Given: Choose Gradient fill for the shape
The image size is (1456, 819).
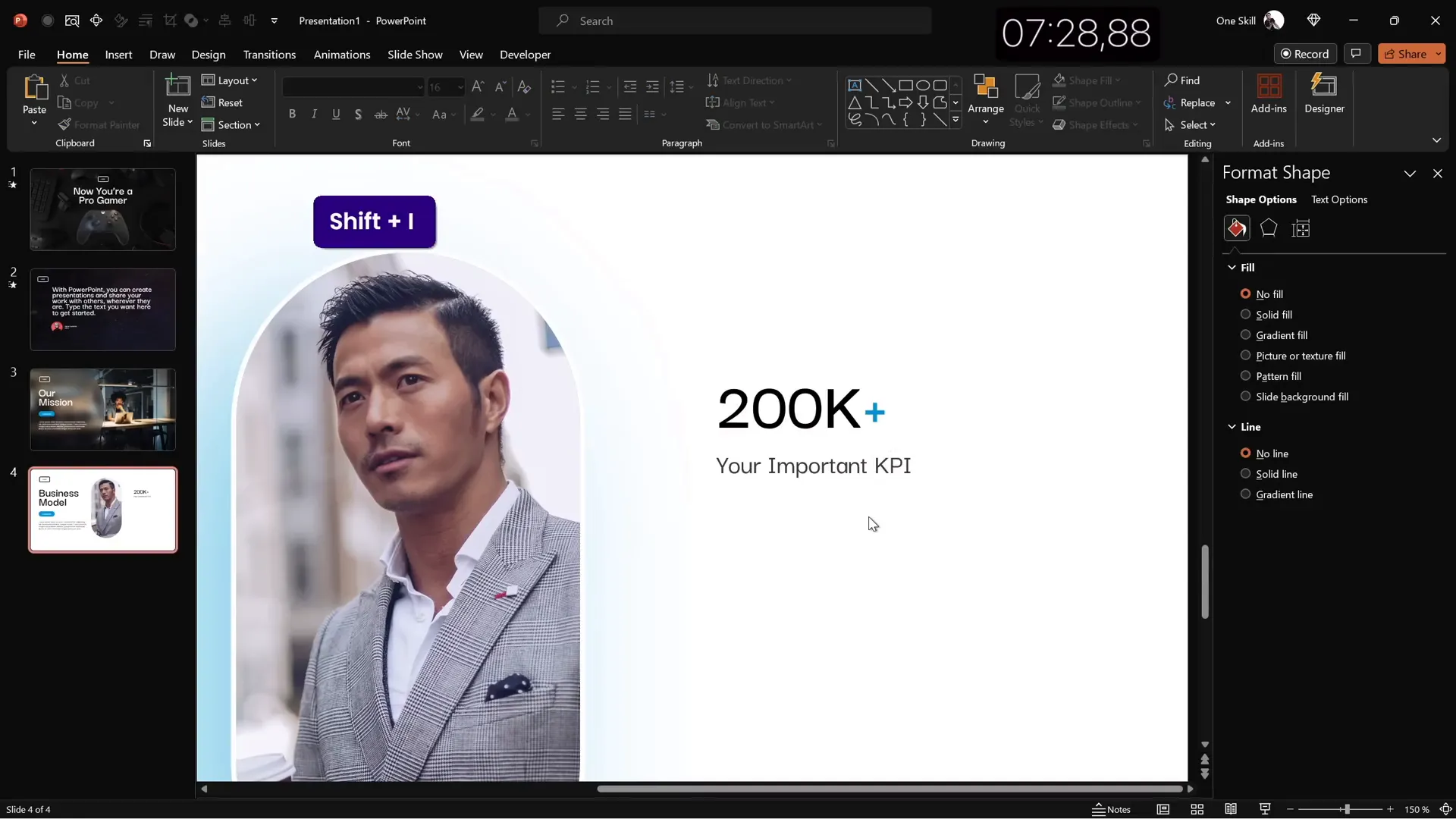Looking at the screenshot, I should [x=1245, y=334].
